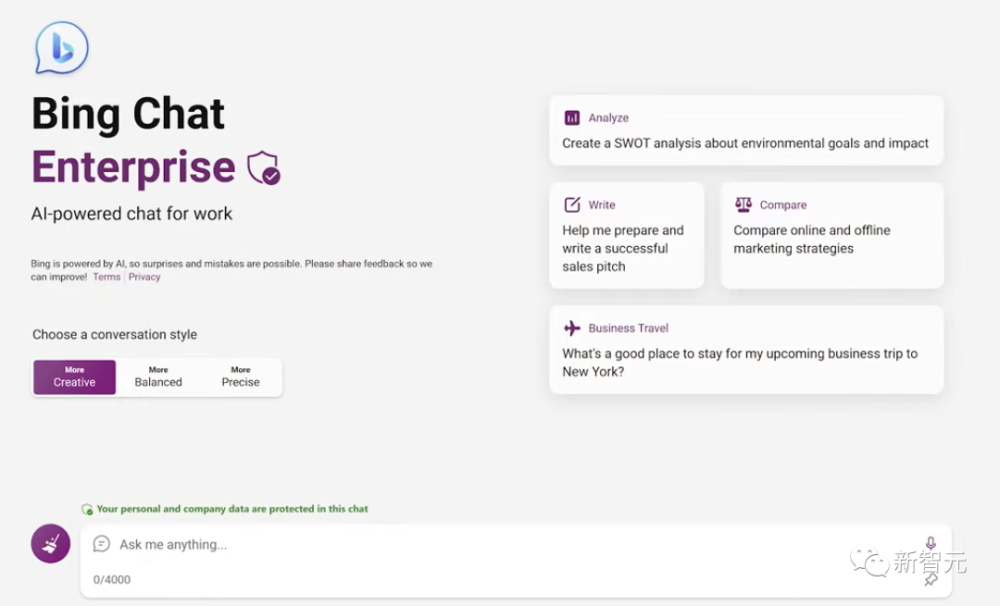Click the Compare scales icon
The width and height of the screenshot is (1000, 606).
(x=743, y=205)
